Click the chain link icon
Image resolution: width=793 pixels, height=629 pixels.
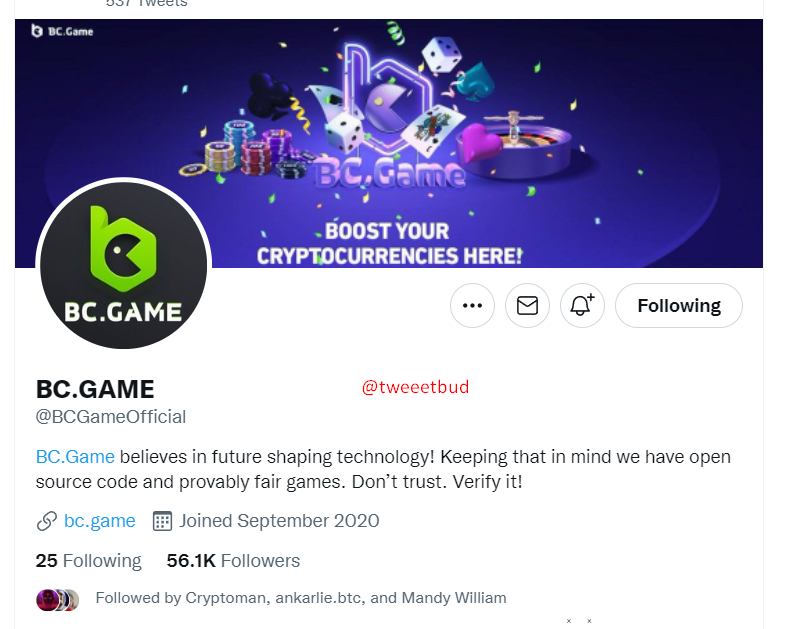tap(46, 521)
